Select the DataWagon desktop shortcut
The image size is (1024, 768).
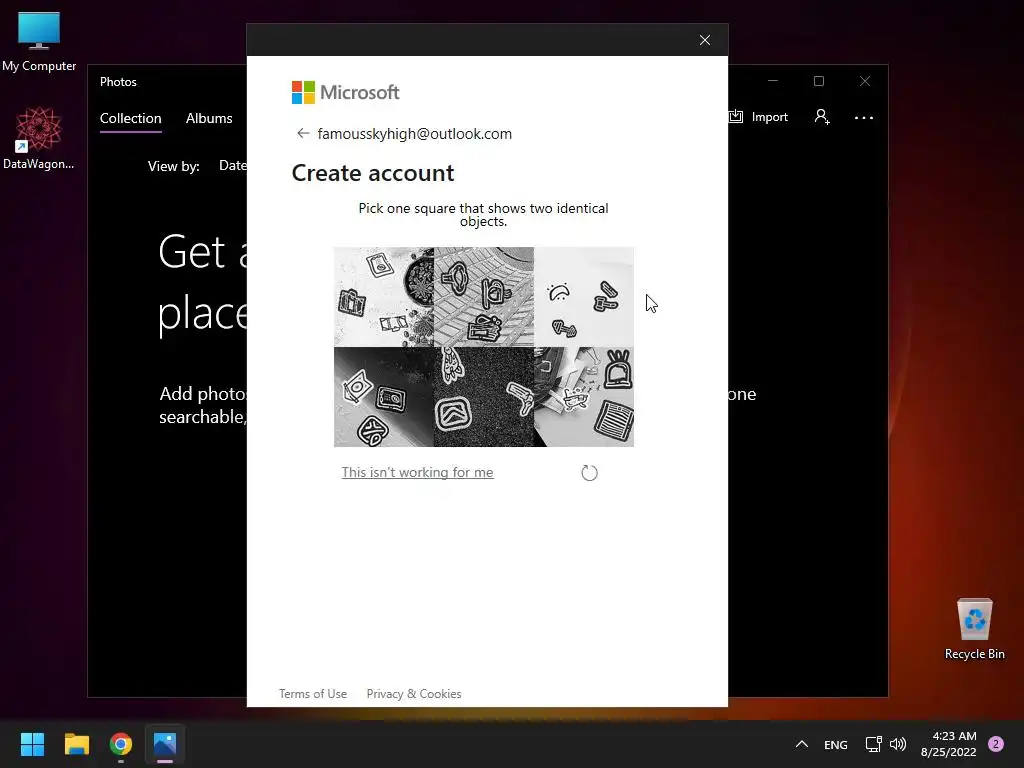(39, 138)
